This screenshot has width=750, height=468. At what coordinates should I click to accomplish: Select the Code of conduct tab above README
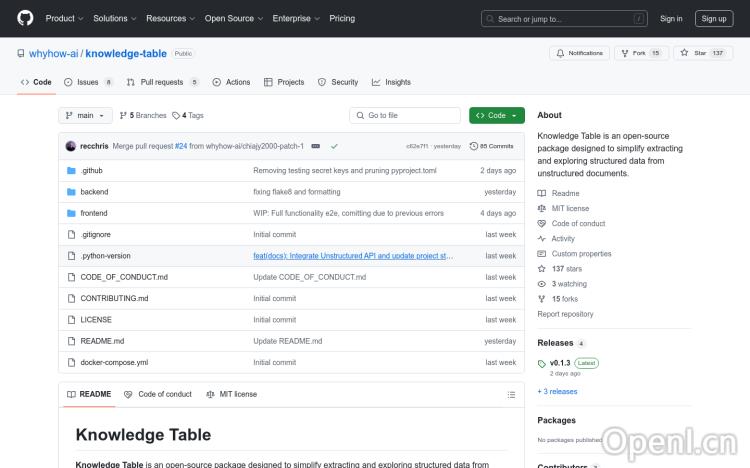tap(158, 394)
